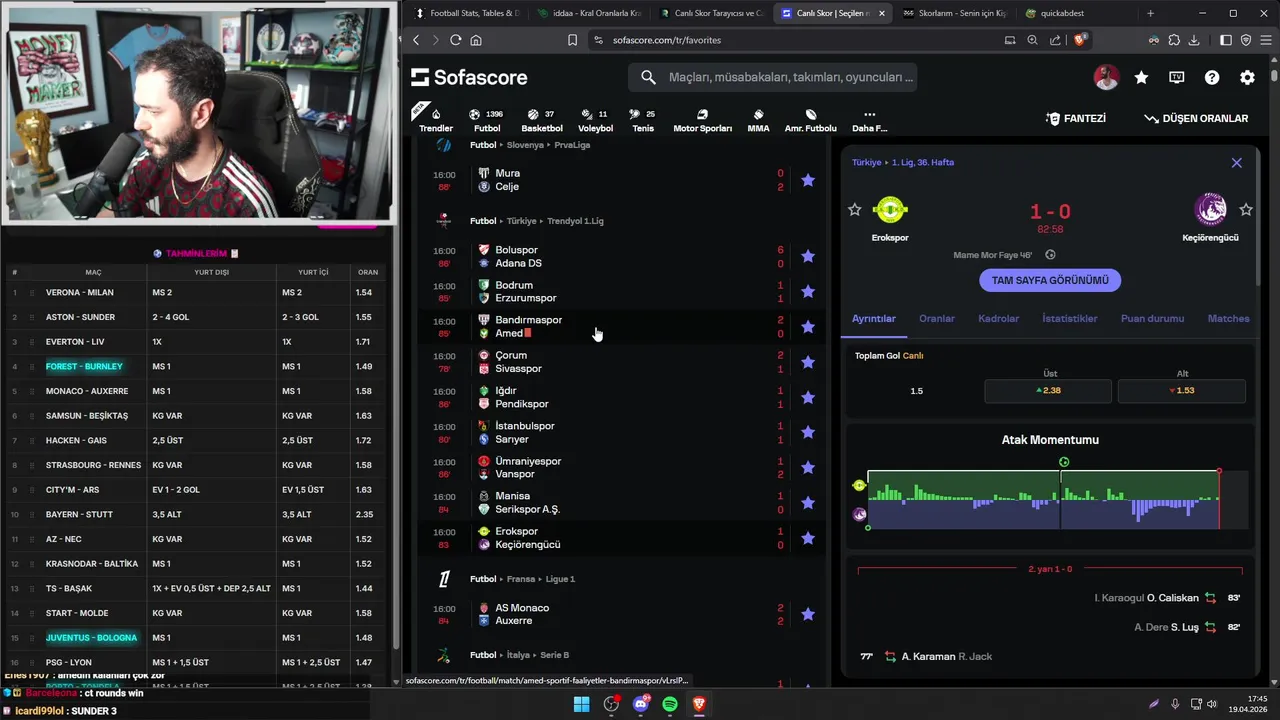Select the Basketbol sport icon
Screen dimensions: 1280x720
pos(541,120)
